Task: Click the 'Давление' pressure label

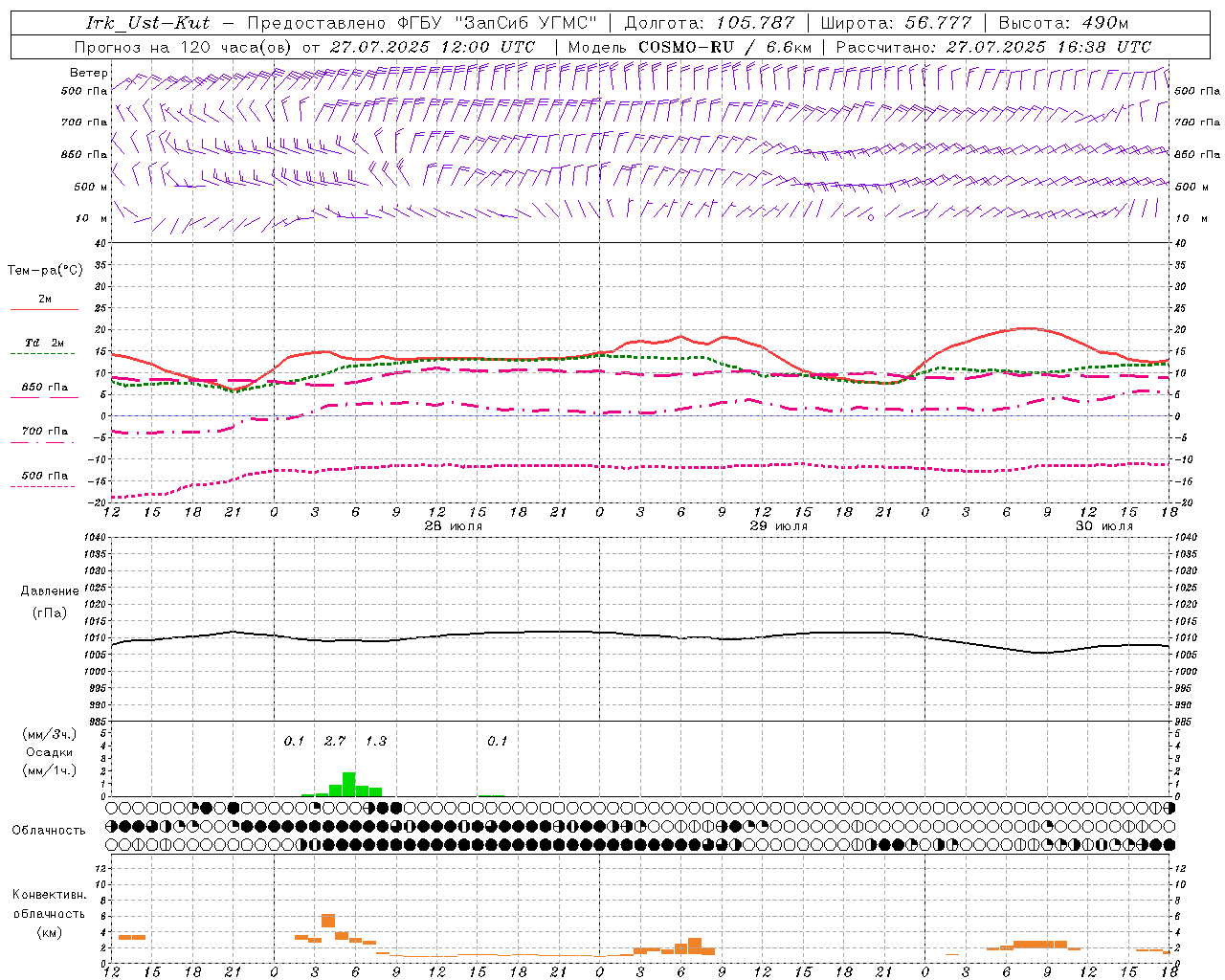Action: pyautogui.click(x=50, y=591)
